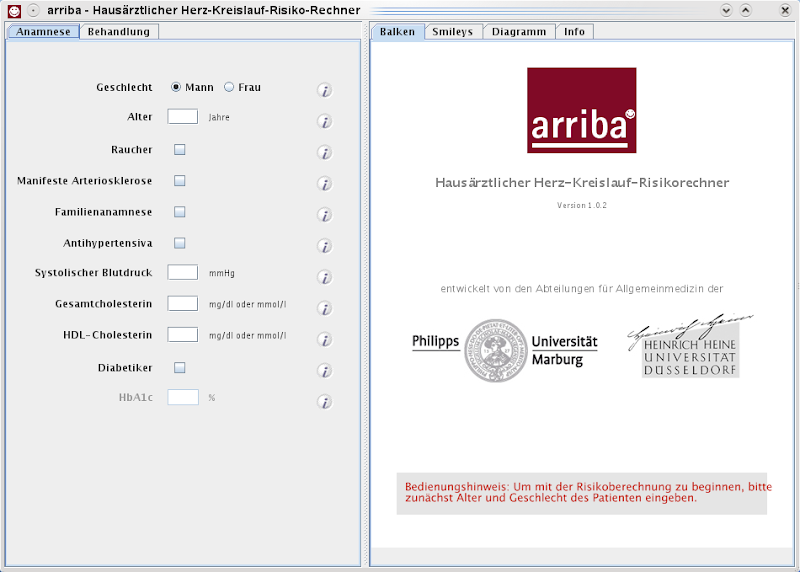Screen dimensions: 800x572
Task: Show HDL-Cholesterin info icon
Action: 324,339
